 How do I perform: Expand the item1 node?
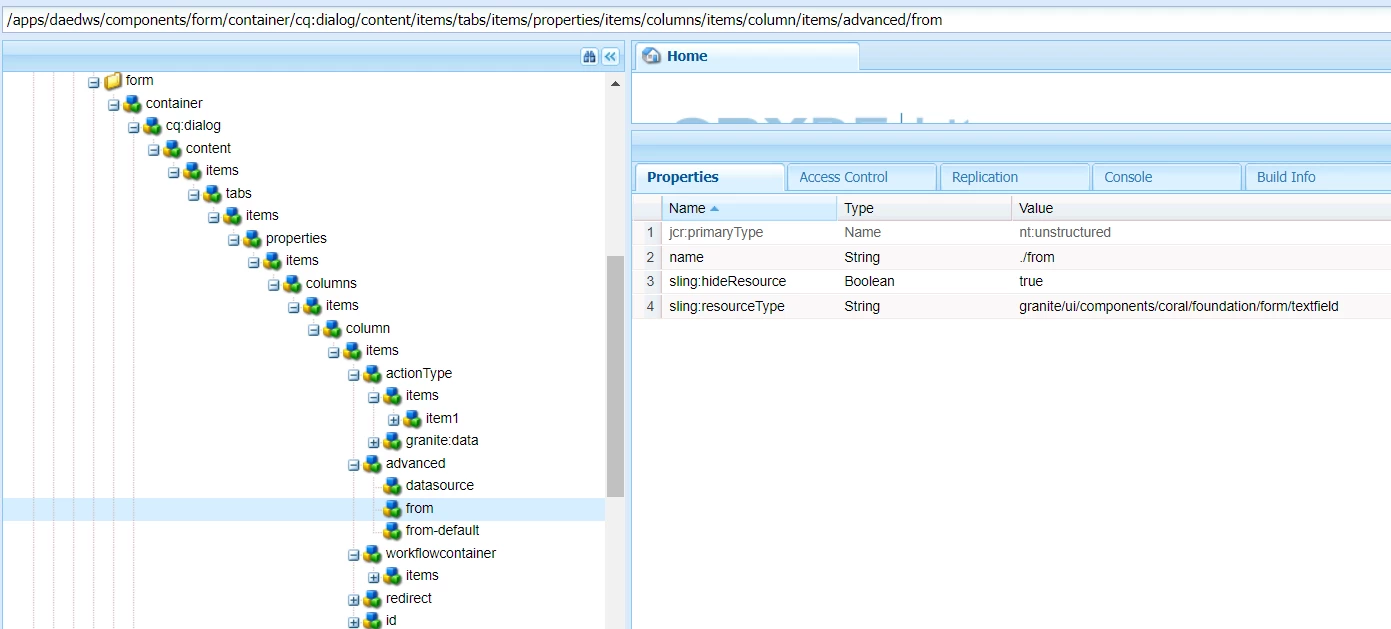[394, 419]
